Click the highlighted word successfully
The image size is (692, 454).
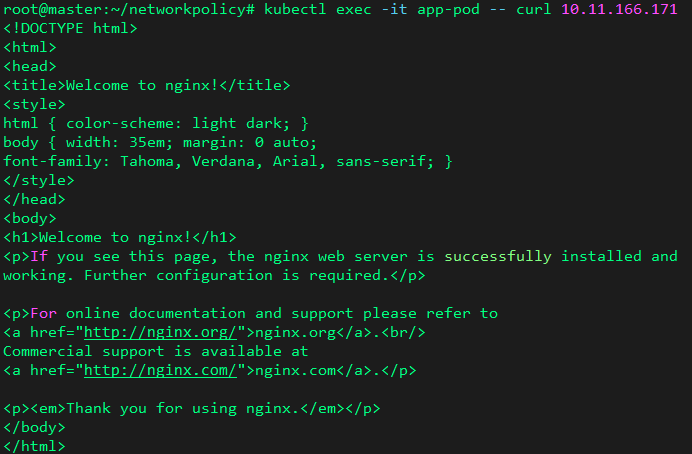[x=498, y=256]
